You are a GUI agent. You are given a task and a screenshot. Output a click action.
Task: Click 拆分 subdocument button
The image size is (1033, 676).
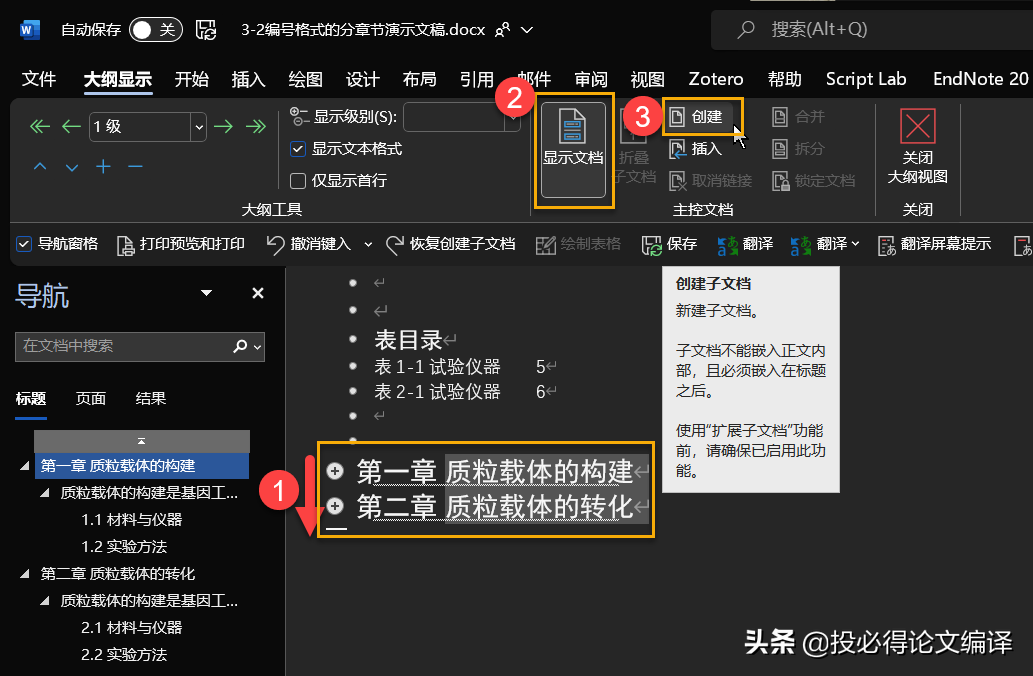tap(798, 149)
